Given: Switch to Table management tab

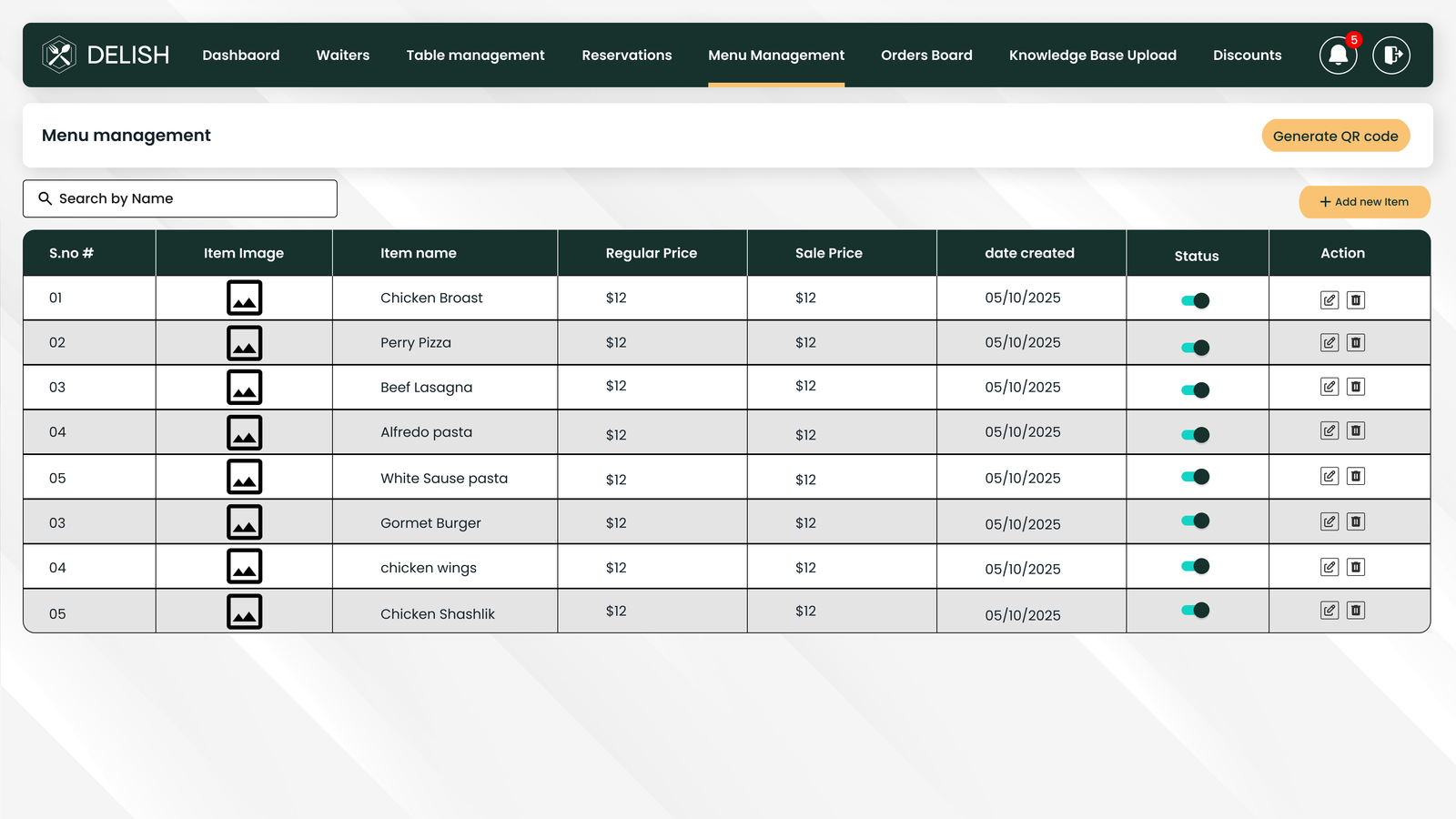Looking at the screenshot, I should pyautogui.click(x=476, y=56).
